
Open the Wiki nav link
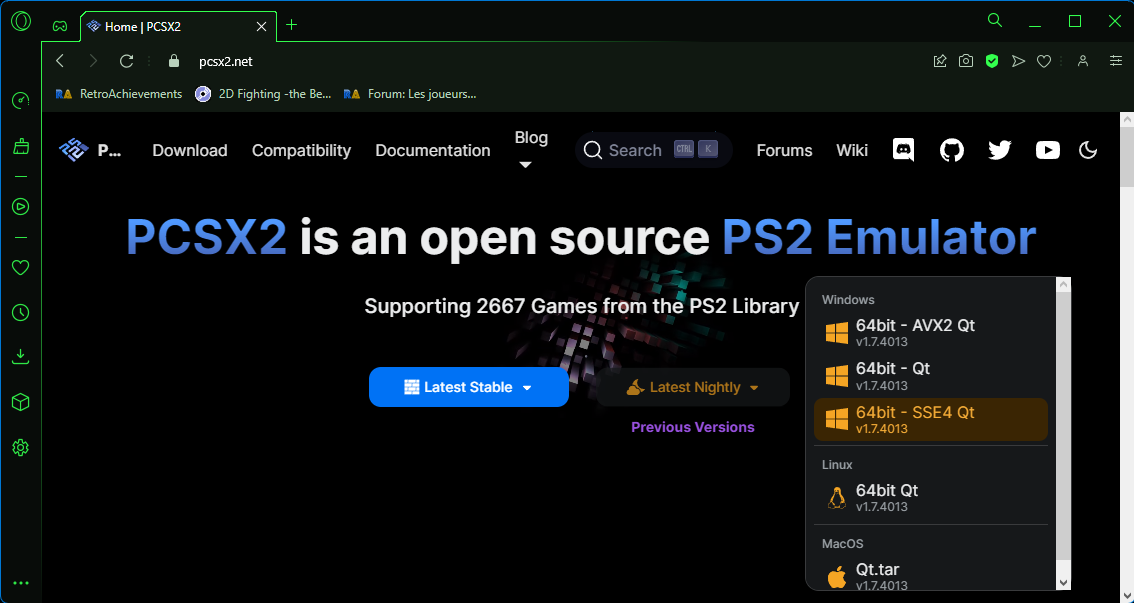[x=852, y=150]
